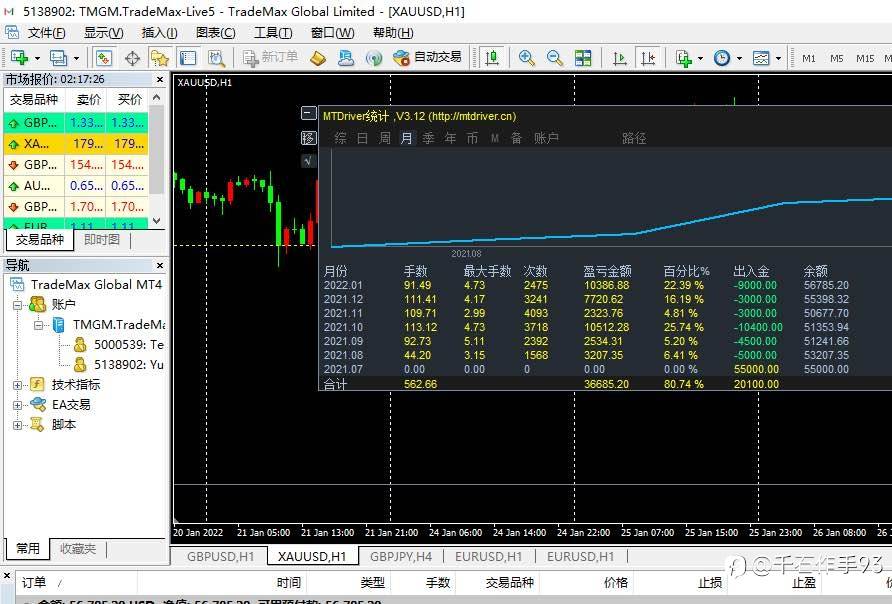Viewport: 892px width, 604px height.
Task: Collapse the MTDriver statistics panel minus button
Action: pos(308,113)
